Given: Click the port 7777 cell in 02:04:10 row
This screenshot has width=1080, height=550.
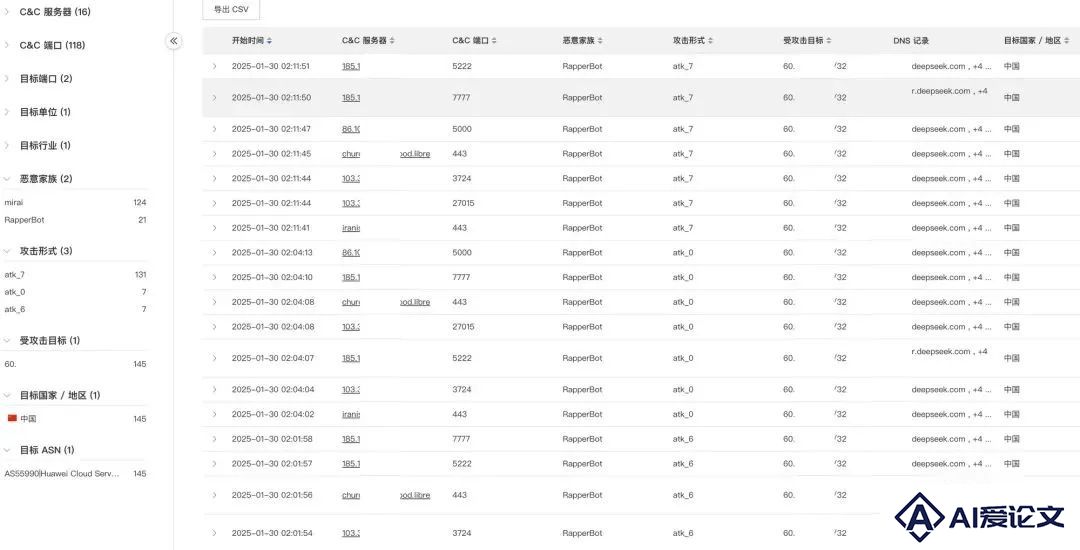Looking at the screenshot, I should (x=461, y=277).
